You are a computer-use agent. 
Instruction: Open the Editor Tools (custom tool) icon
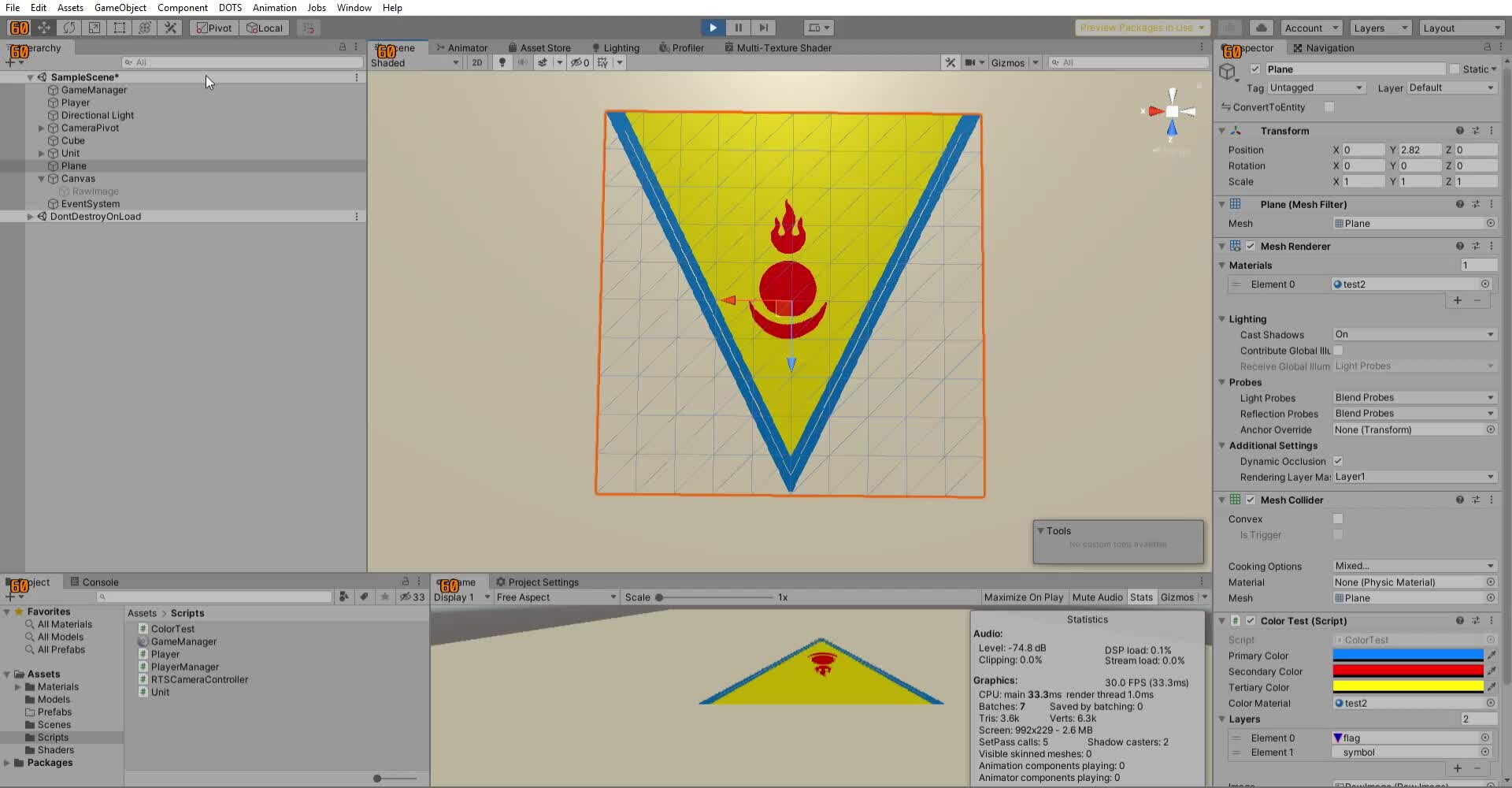170,28
